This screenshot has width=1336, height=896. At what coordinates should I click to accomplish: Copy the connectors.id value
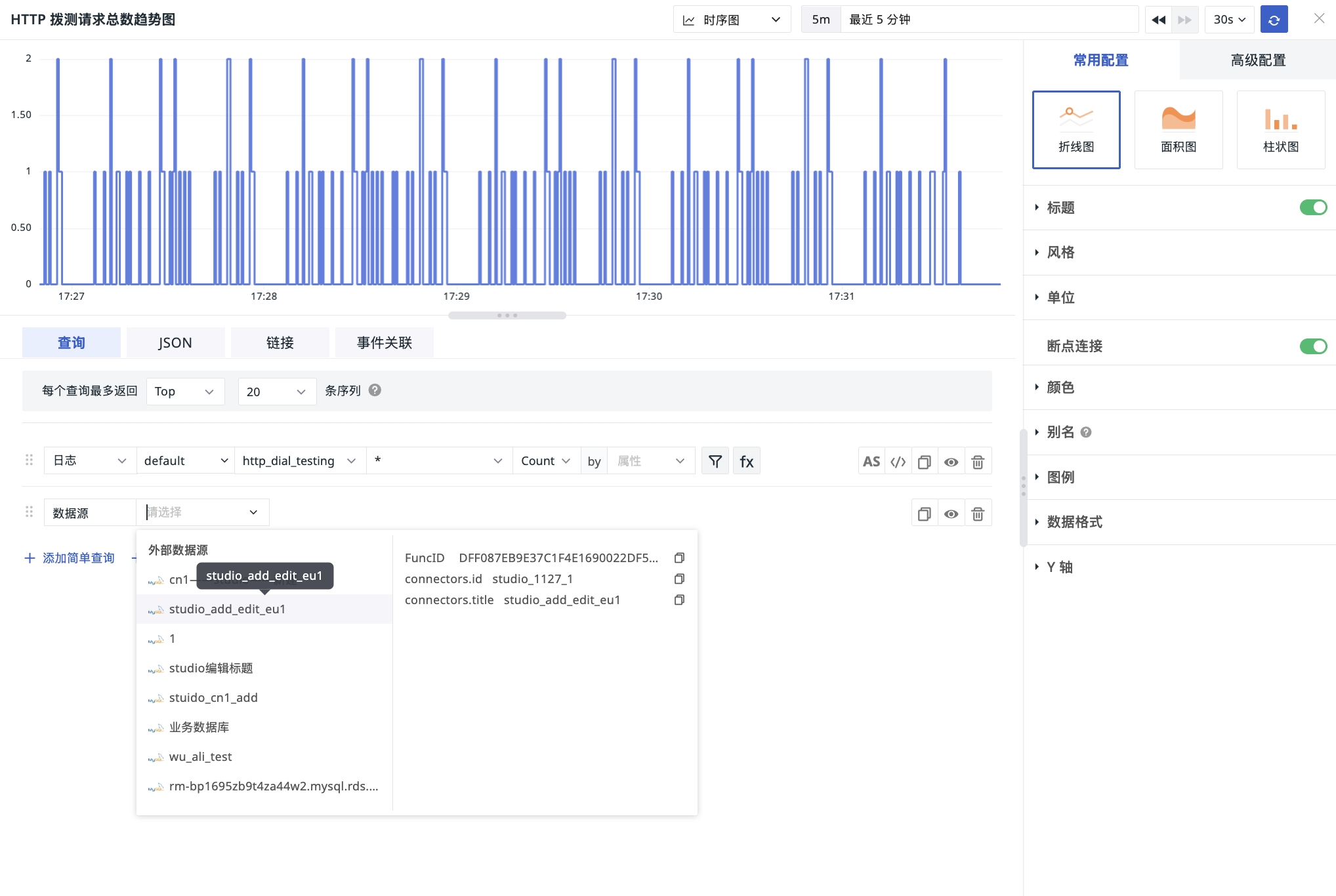[679, 579]
